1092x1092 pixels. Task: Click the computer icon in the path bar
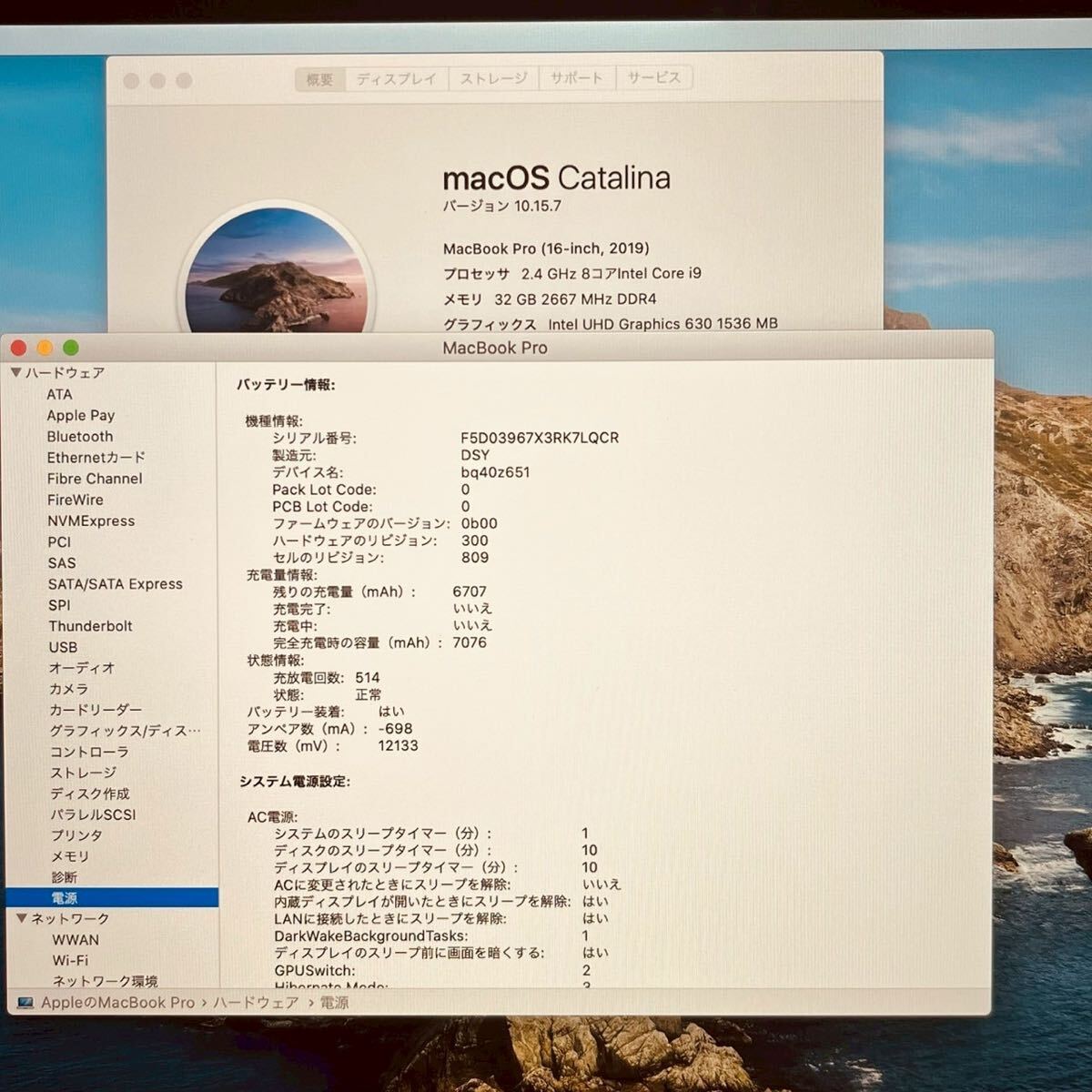pos(25,1003)
